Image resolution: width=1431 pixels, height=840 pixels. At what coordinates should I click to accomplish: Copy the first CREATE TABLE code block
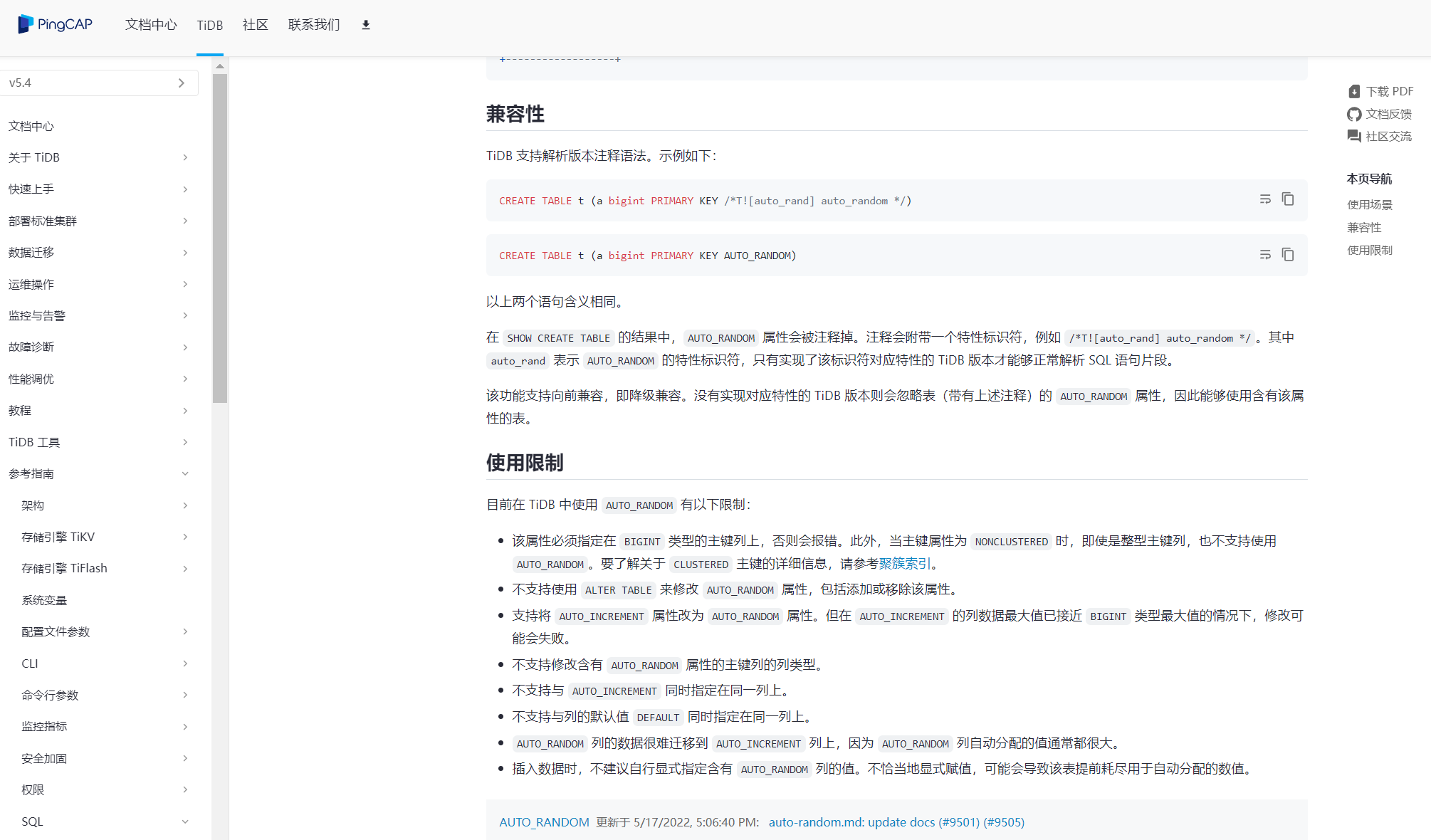pyautogui.click(x=1287, y=199)
